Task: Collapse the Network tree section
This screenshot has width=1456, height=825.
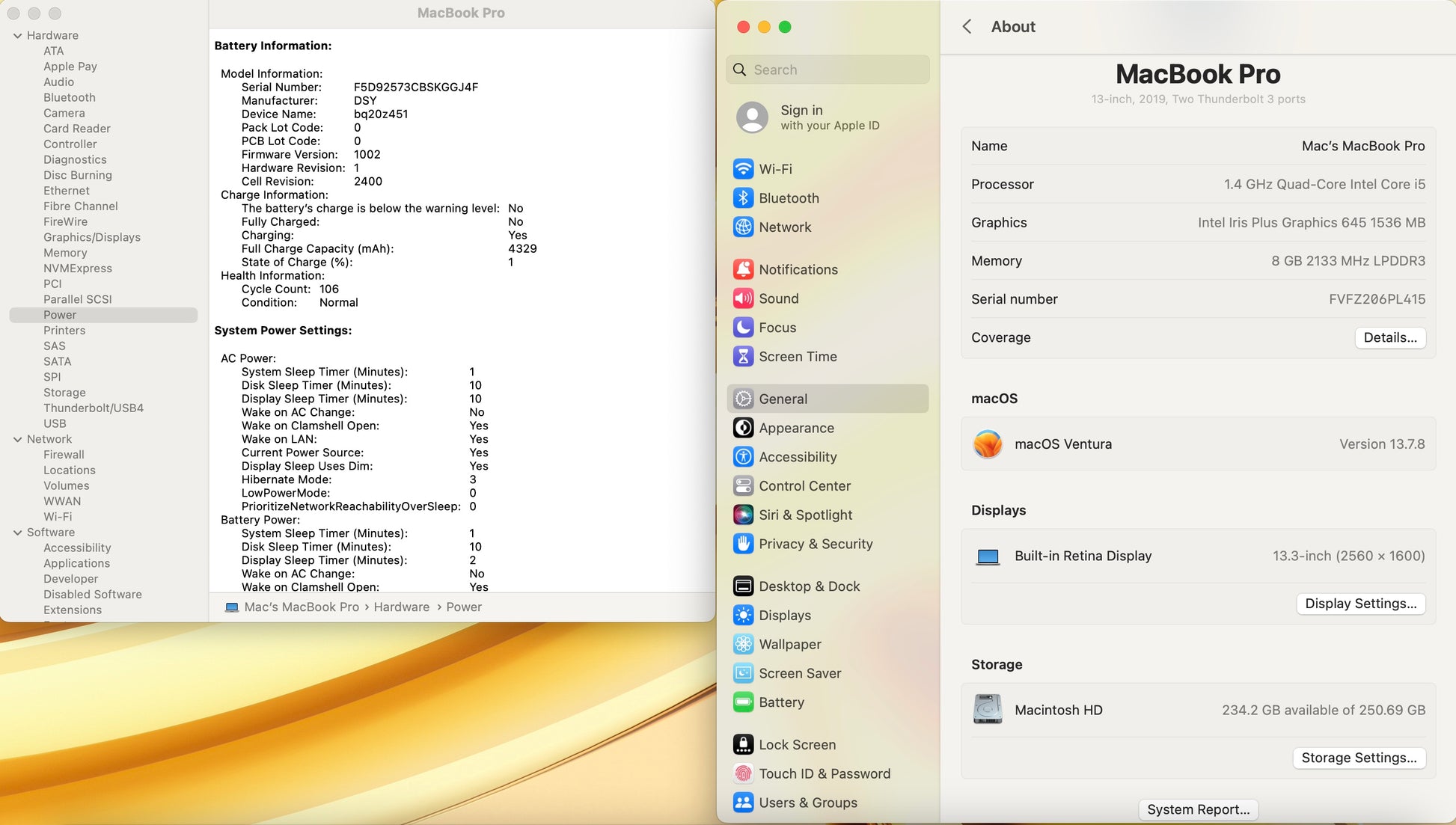Action: coord(17,439)
